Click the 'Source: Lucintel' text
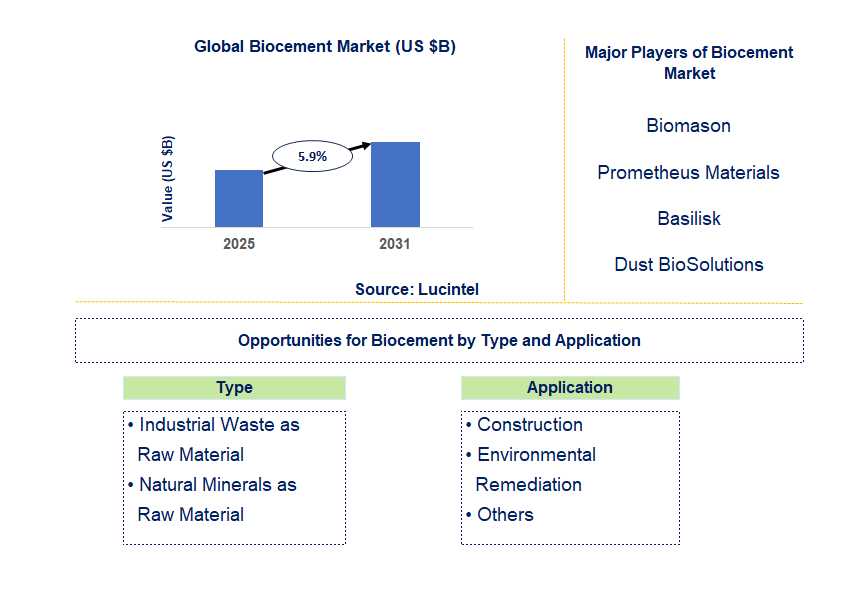Viewport: 868px width, 604px height. click(x=417, y=290)
